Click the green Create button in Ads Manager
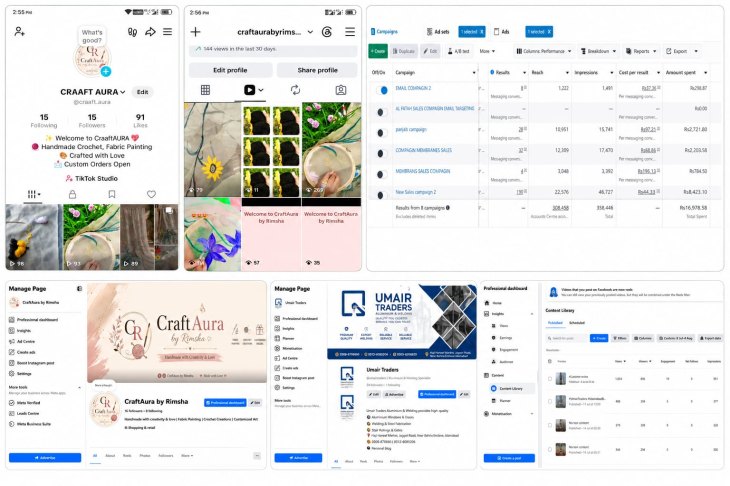730x486 pixels. pos(378,51)
